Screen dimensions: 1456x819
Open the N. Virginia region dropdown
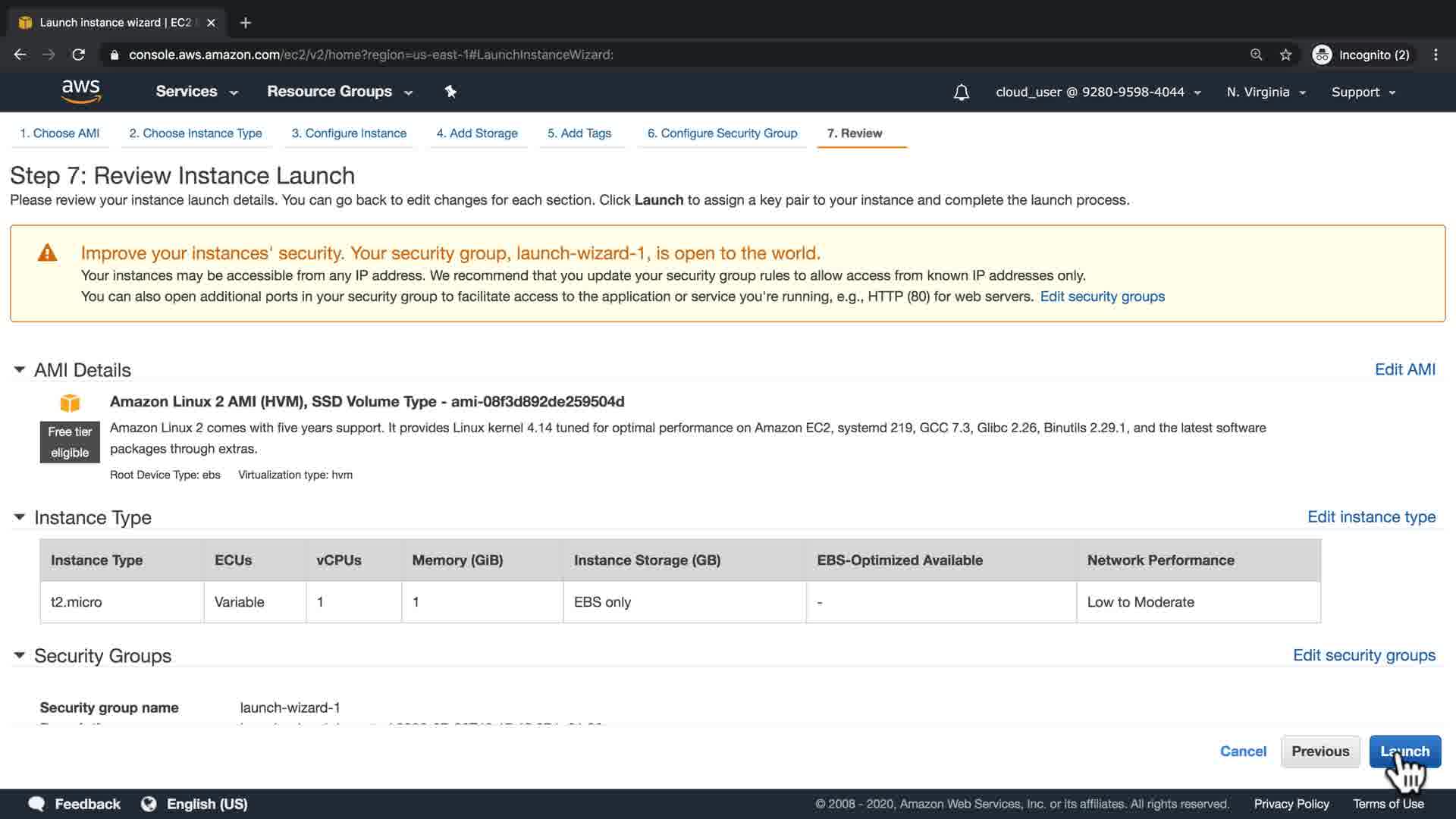tap(1266, 93)
